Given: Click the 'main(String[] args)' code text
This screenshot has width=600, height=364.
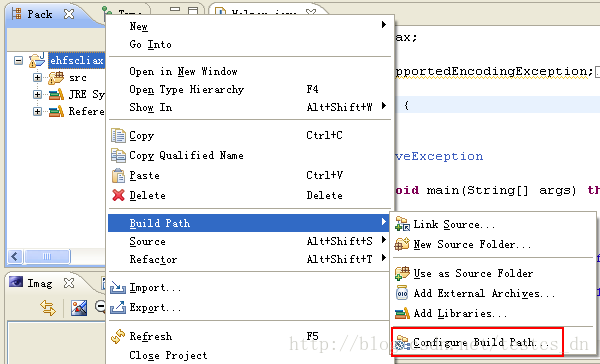Looking at the screenshot, I should coord(501,190).
